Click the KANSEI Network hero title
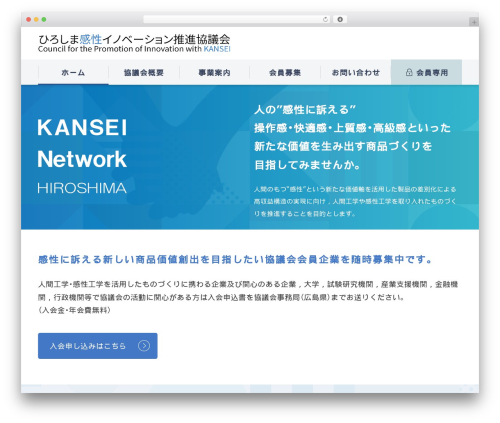This screenshot has height=423, width=500. (82, 143)
